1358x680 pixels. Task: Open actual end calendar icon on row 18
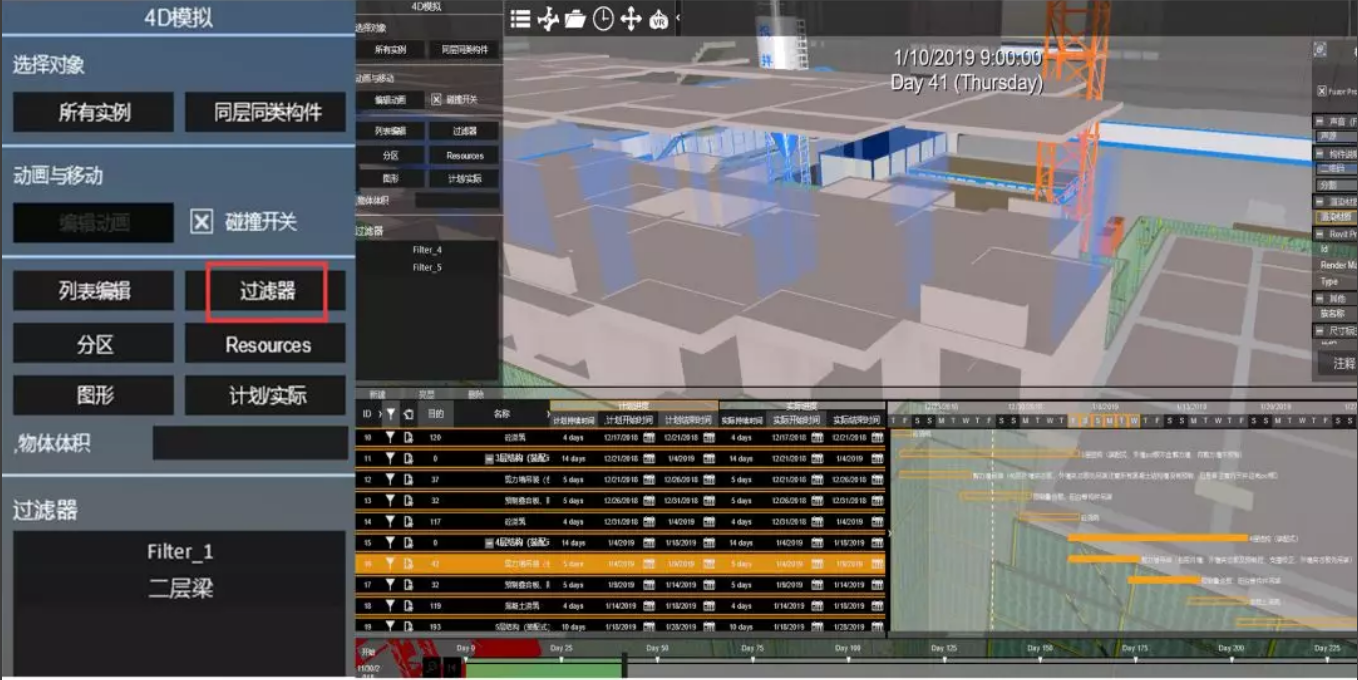877,605
